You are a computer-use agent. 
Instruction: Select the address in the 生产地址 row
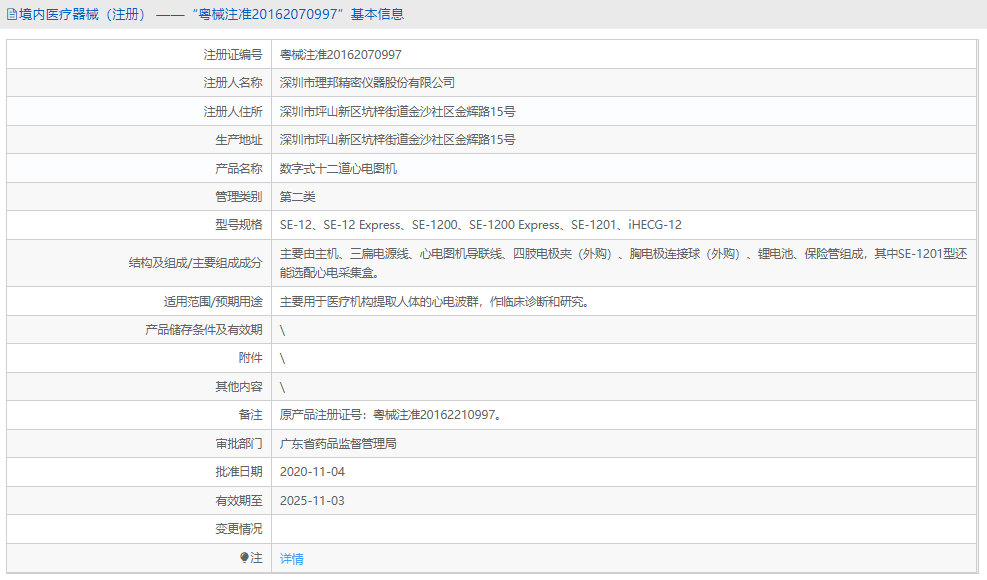pyautogui.click(x=397, y=140)
